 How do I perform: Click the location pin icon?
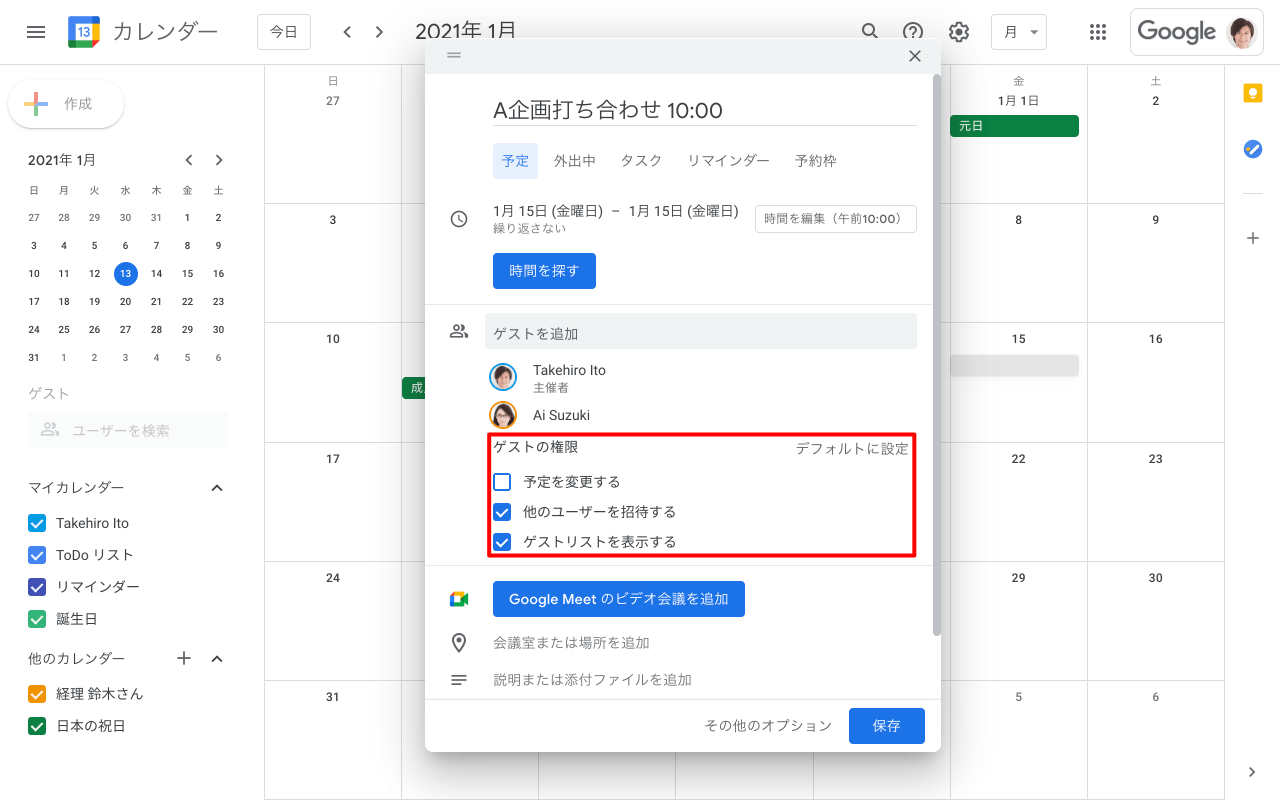click(459, 642)
